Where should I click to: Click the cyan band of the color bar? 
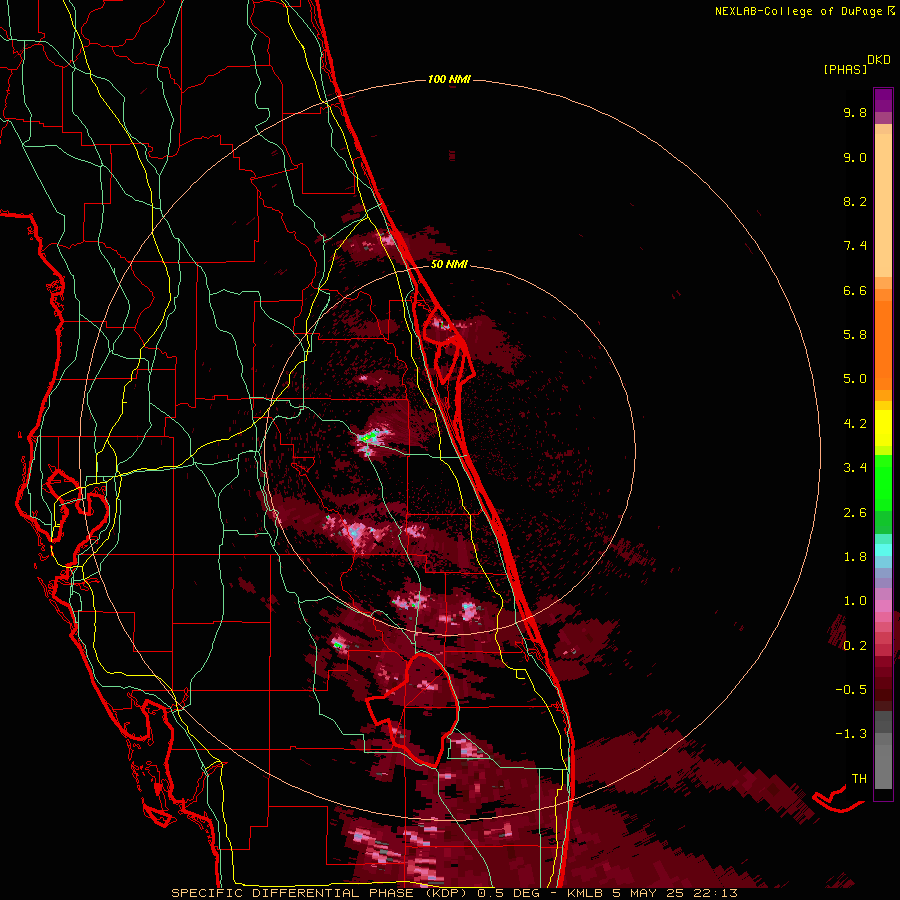[x=883, y=550]
